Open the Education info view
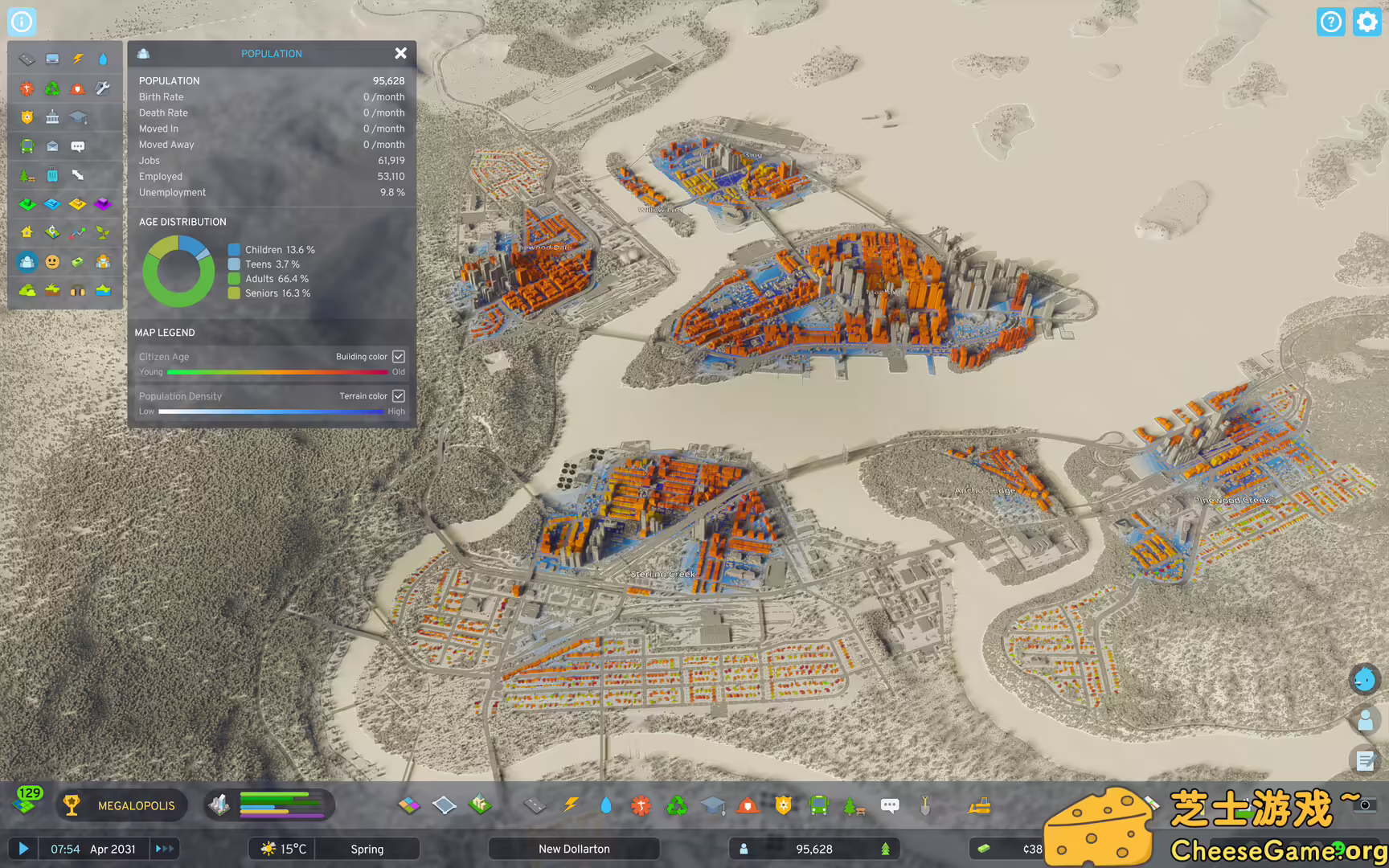 pos(77,117)
